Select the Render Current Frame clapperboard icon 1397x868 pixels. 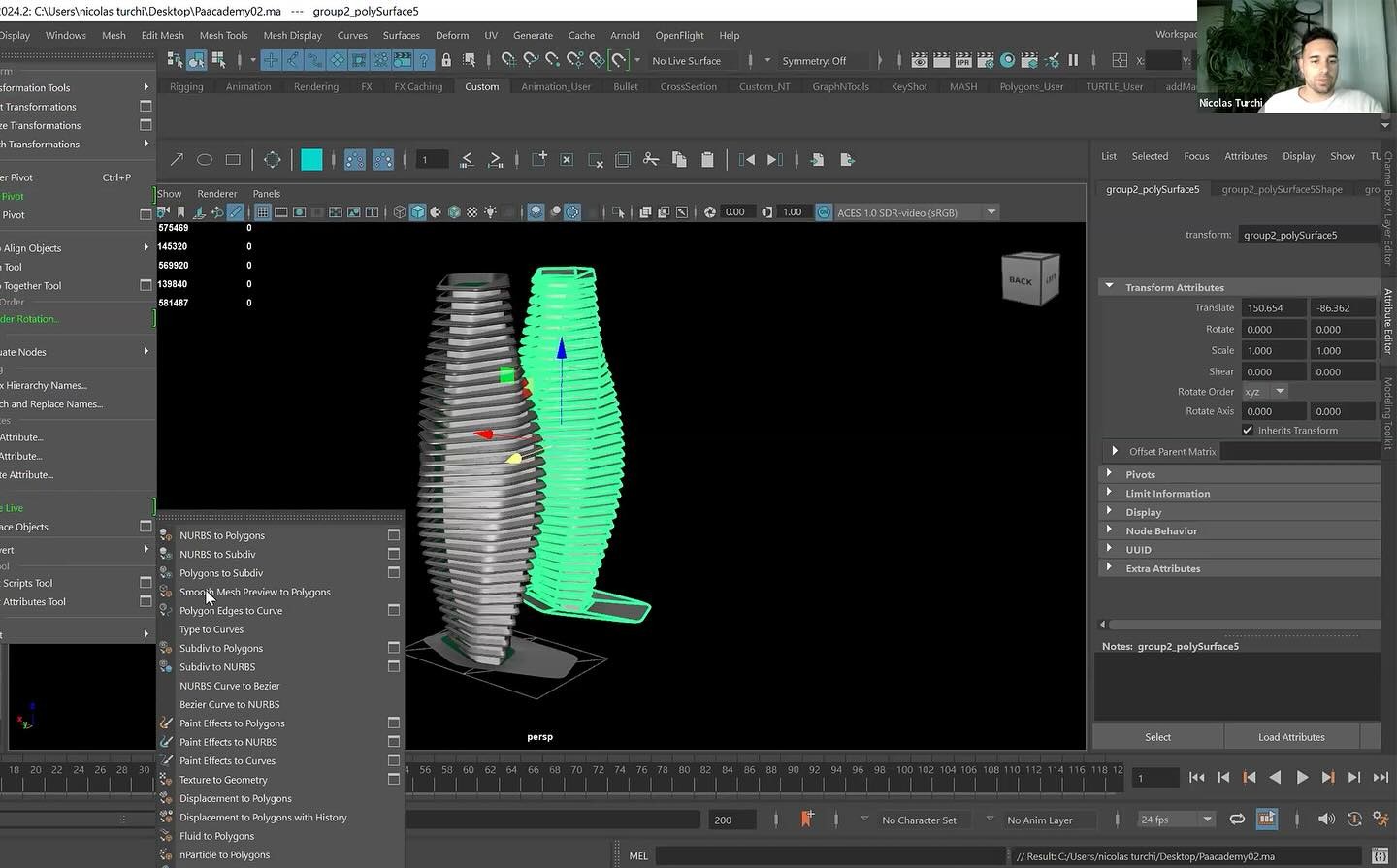pos(941,60)
